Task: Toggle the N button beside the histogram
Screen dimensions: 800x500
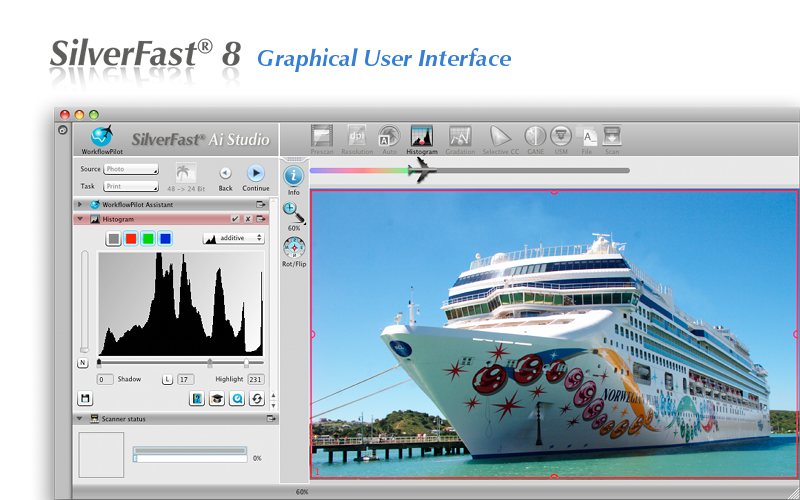Action: [x=83, y=363]
